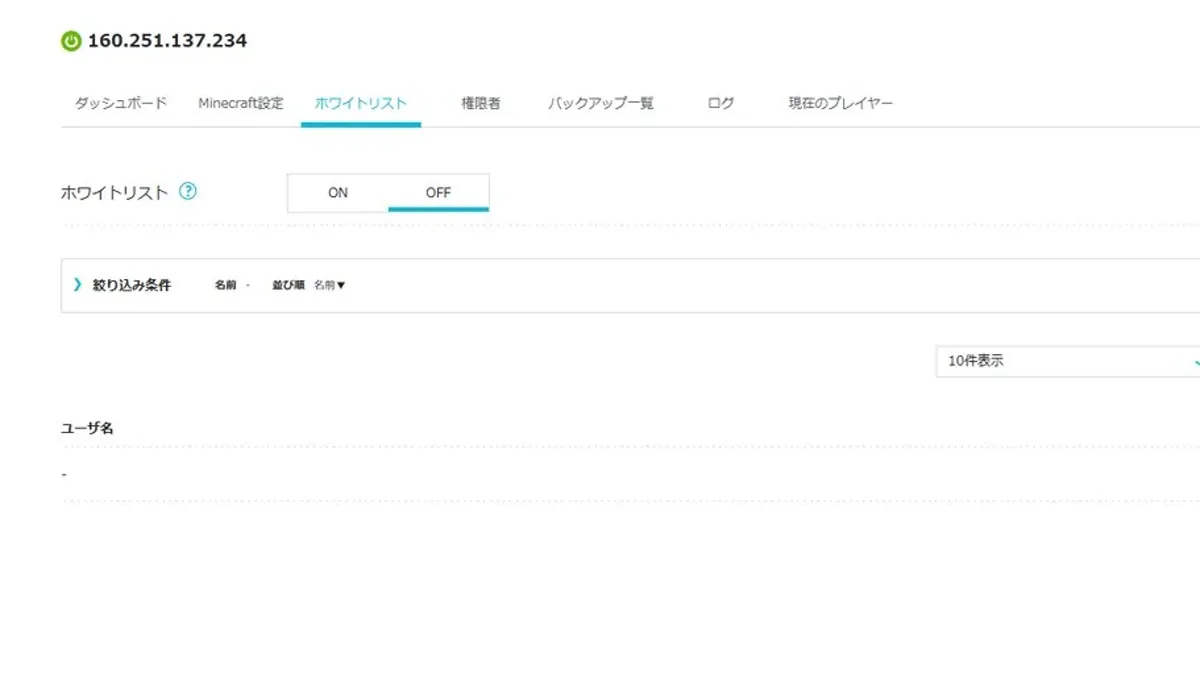
Task: Click the chevron arrow beside 絞り込み条件
Action: (77, 284)
